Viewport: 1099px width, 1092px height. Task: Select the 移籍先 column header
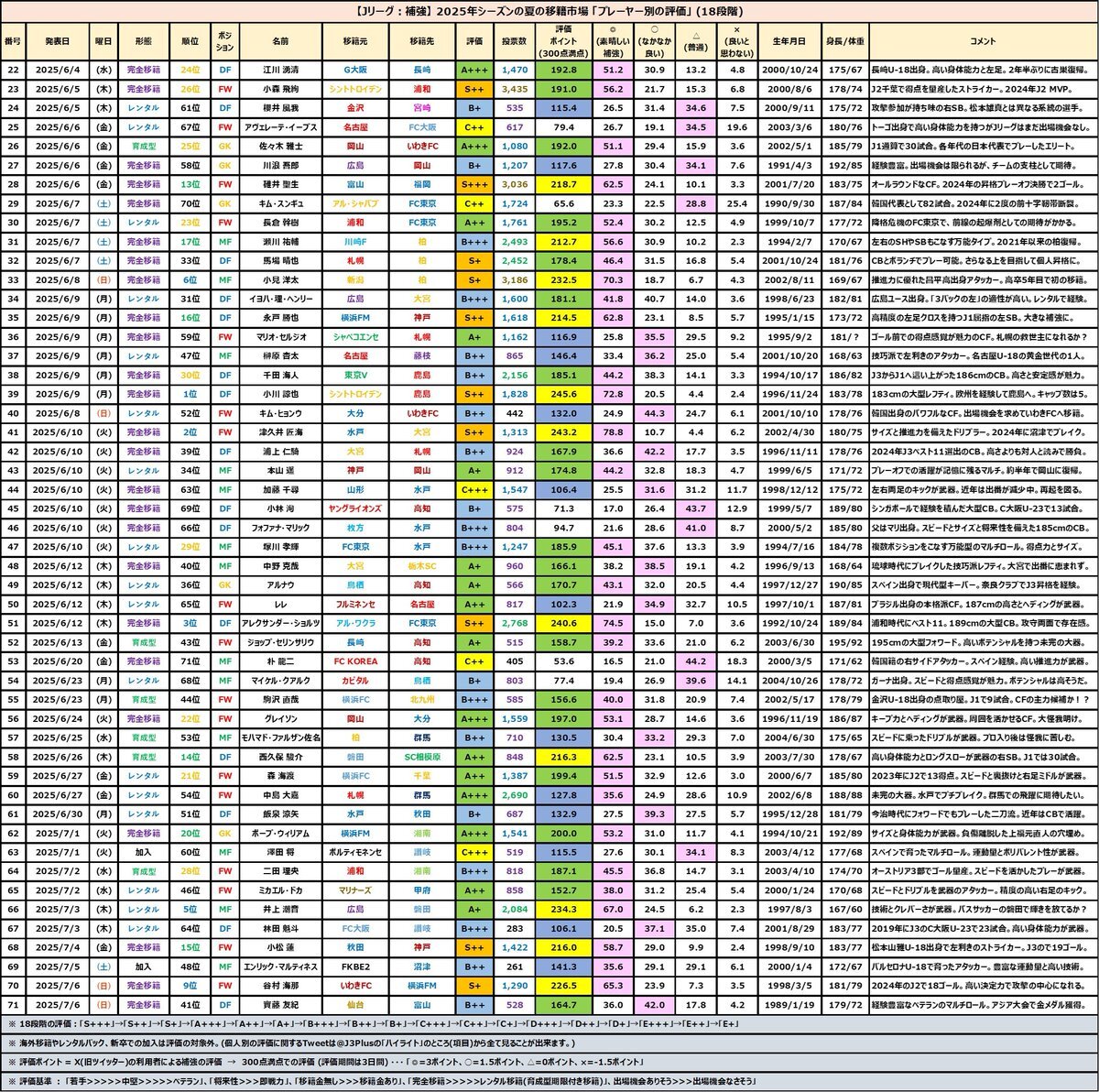(x=421, y=41)
